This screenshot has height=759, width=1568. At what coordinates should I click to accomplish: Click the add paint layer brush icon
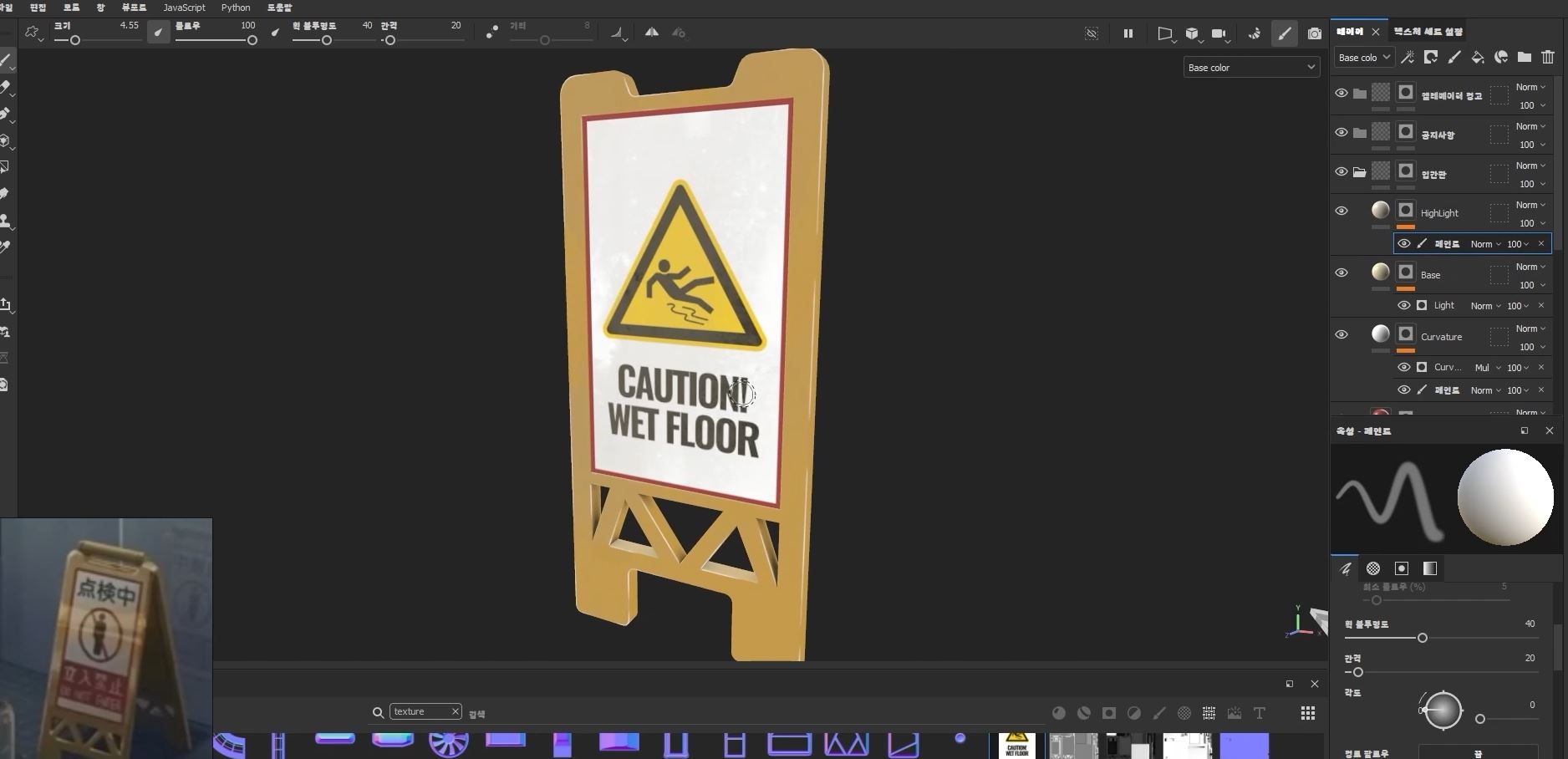tap(1454, 57)
